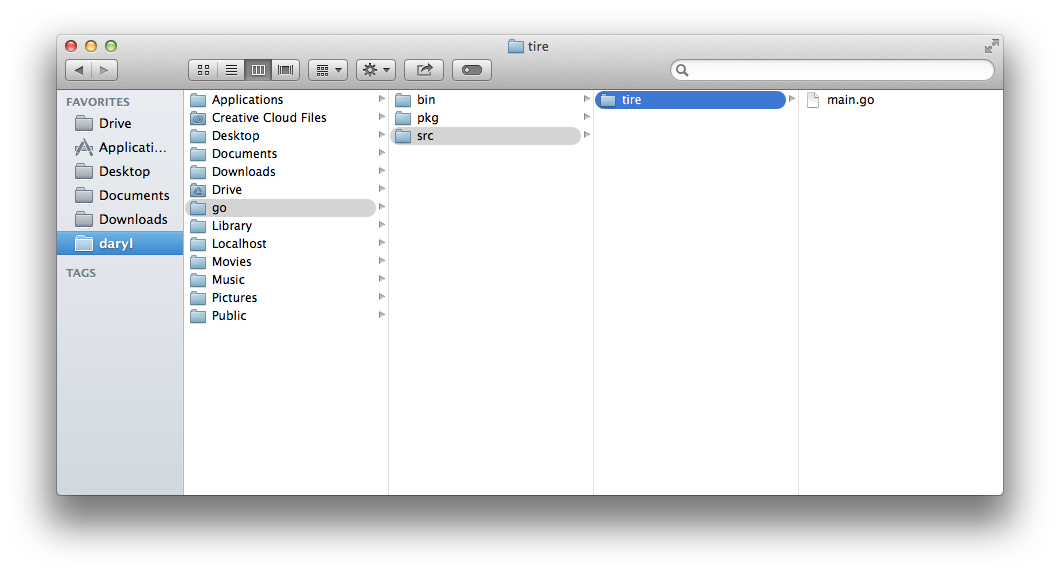1060x574 pixels.
Task: Enter full screen with the corner arrows
Action: coord(991,46)
